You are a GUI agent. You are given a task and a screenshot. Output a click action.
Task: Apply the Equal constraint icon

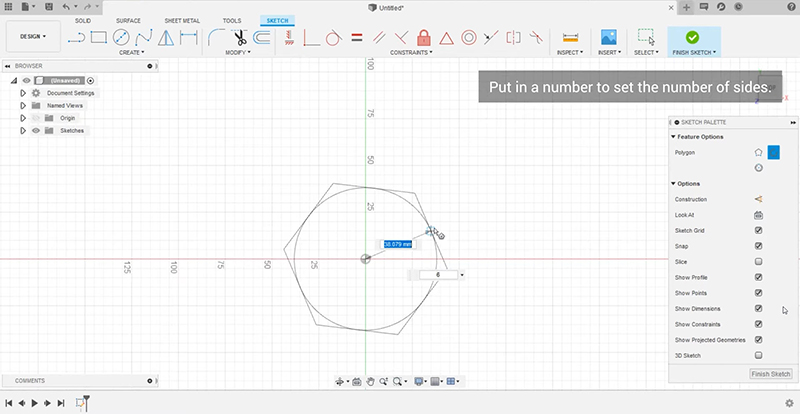(x=356, y=38)
